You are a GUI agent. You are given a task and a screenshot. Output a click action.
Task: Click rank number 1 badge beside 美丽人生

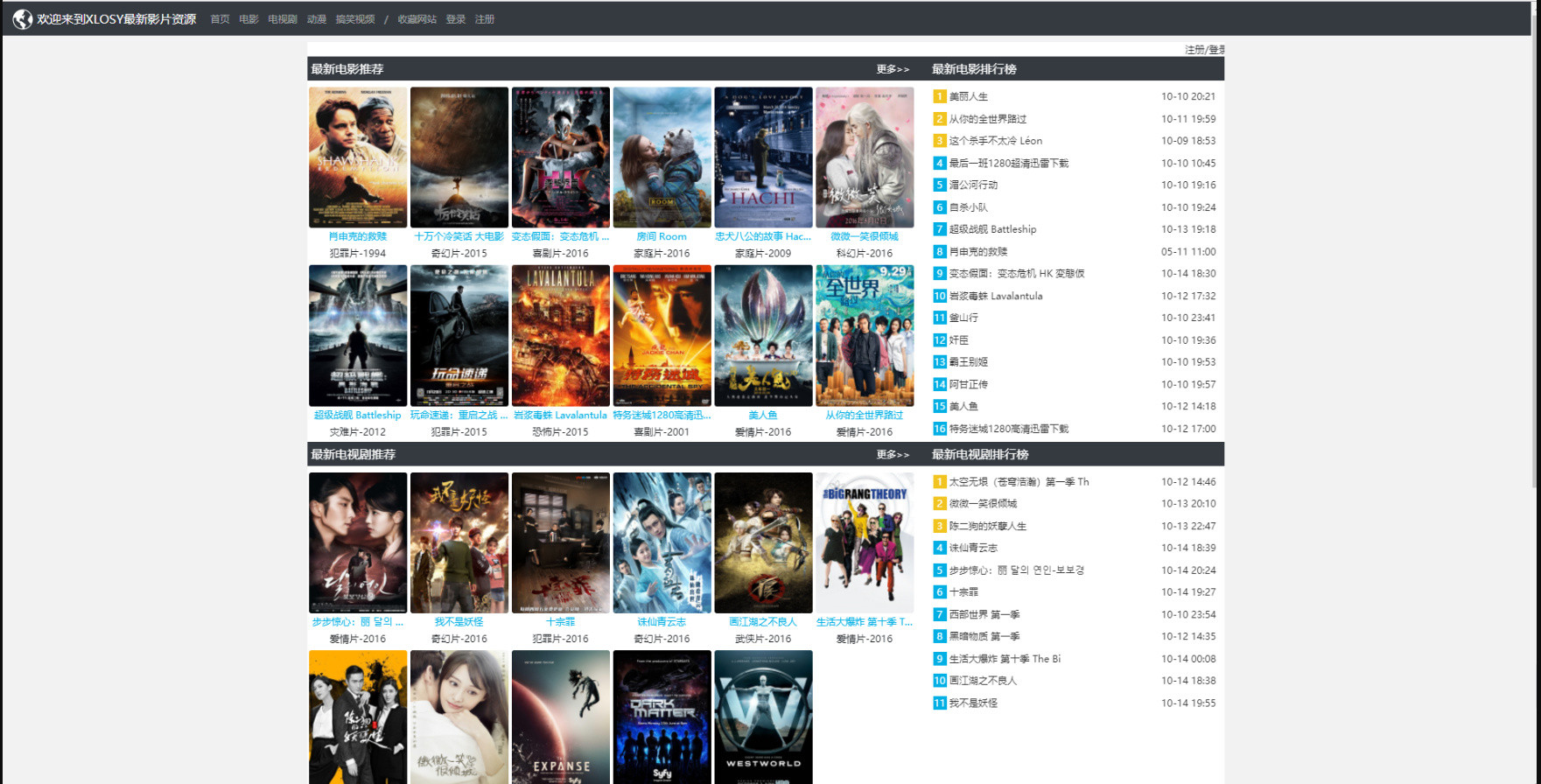tap(940, 96)
